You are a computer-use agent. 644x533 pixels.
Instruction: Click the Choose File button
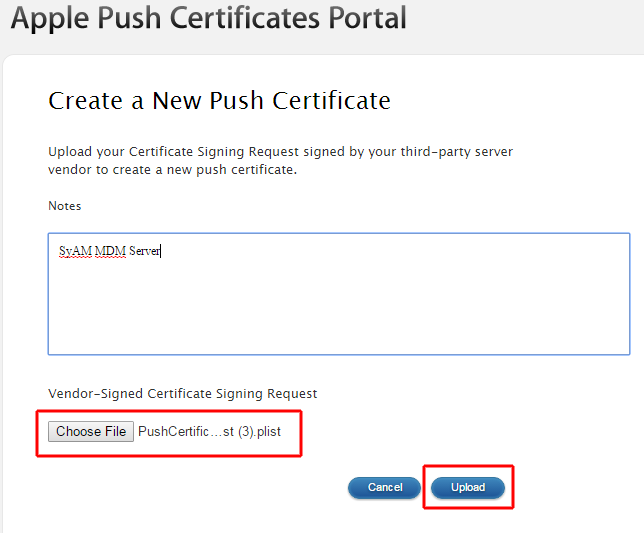click(91, 432)
